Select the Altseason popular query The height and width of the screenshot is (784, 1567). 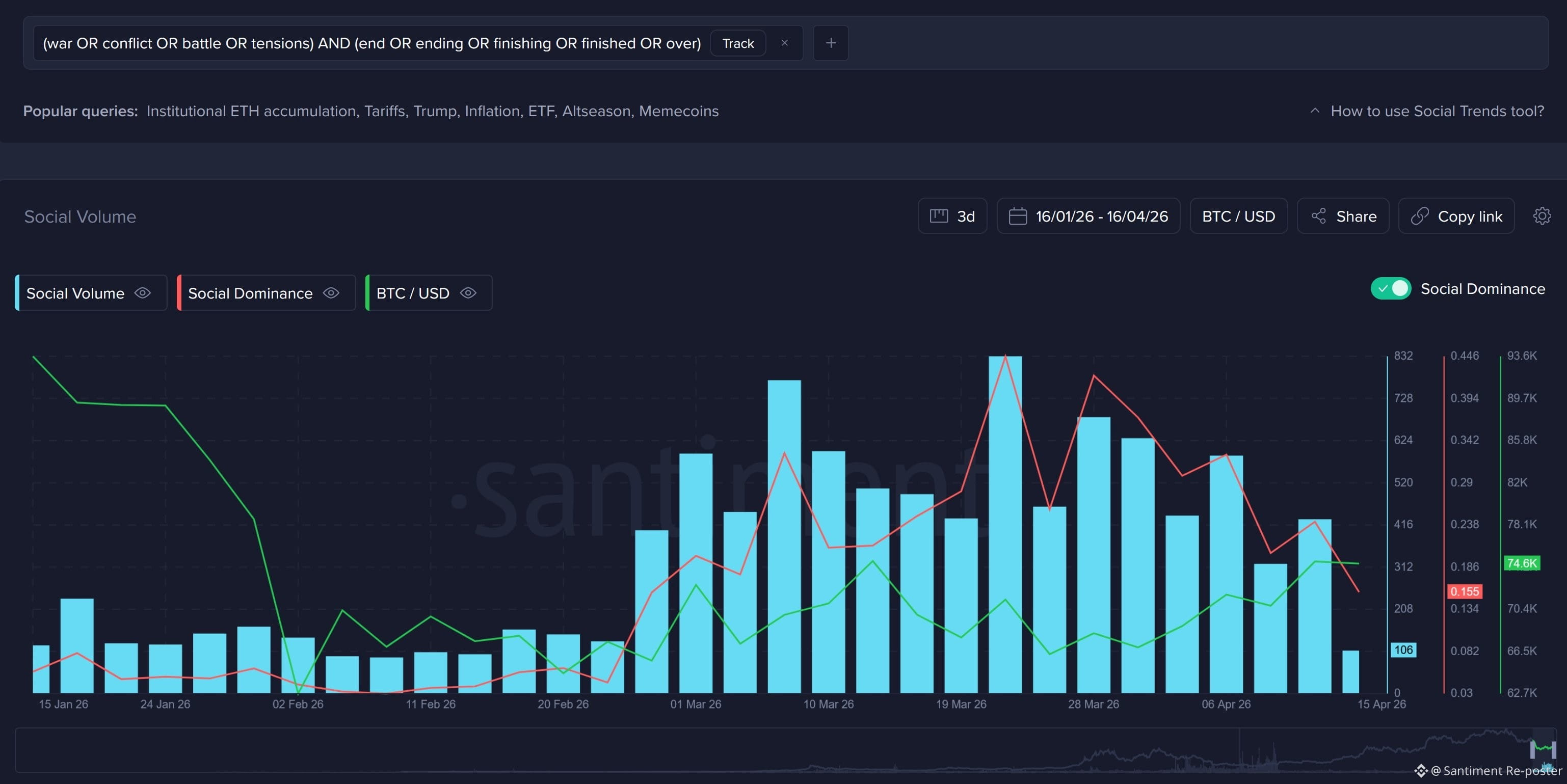pos(597,111)
